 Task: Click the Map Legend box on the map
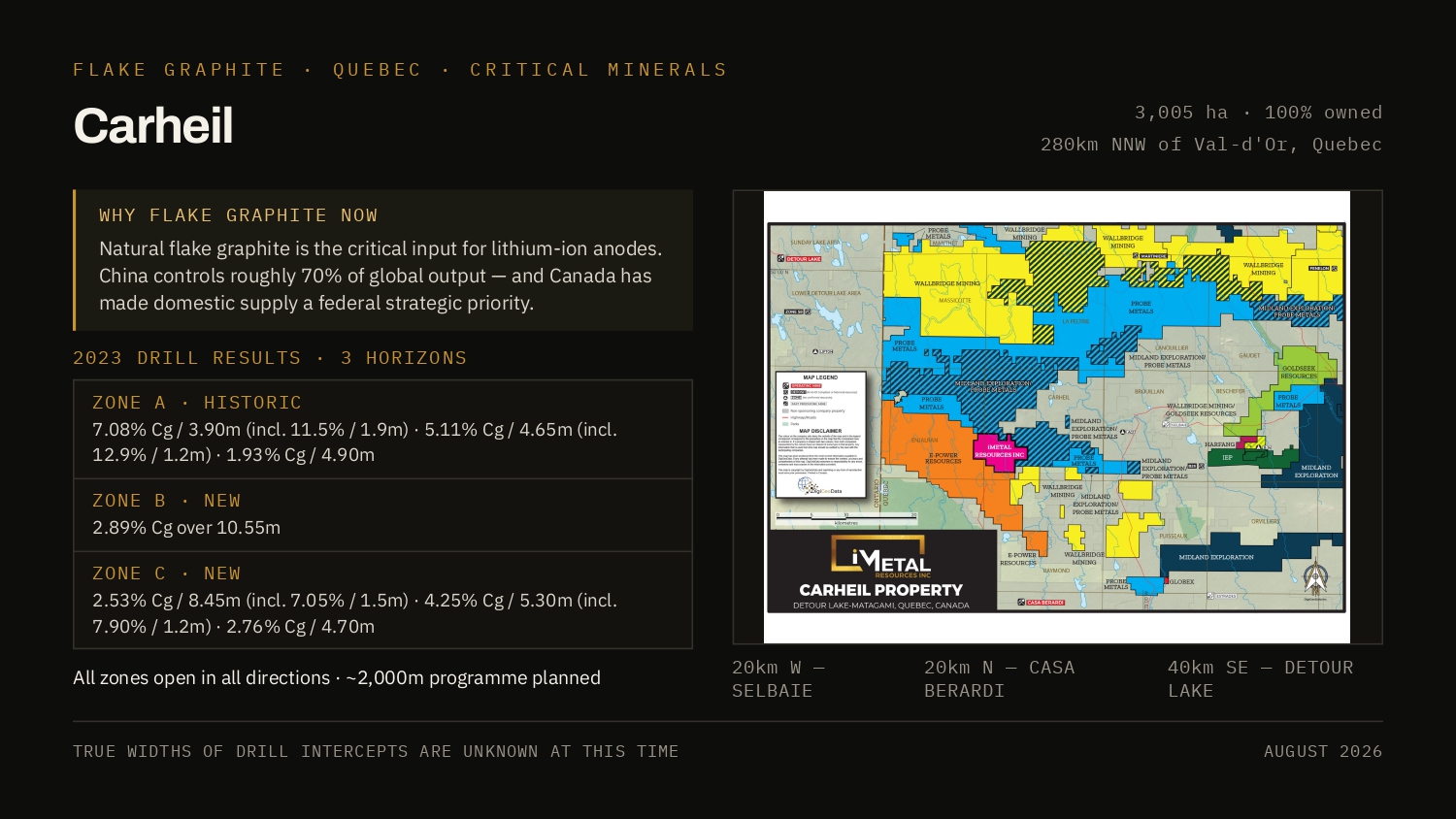[820, 436]
